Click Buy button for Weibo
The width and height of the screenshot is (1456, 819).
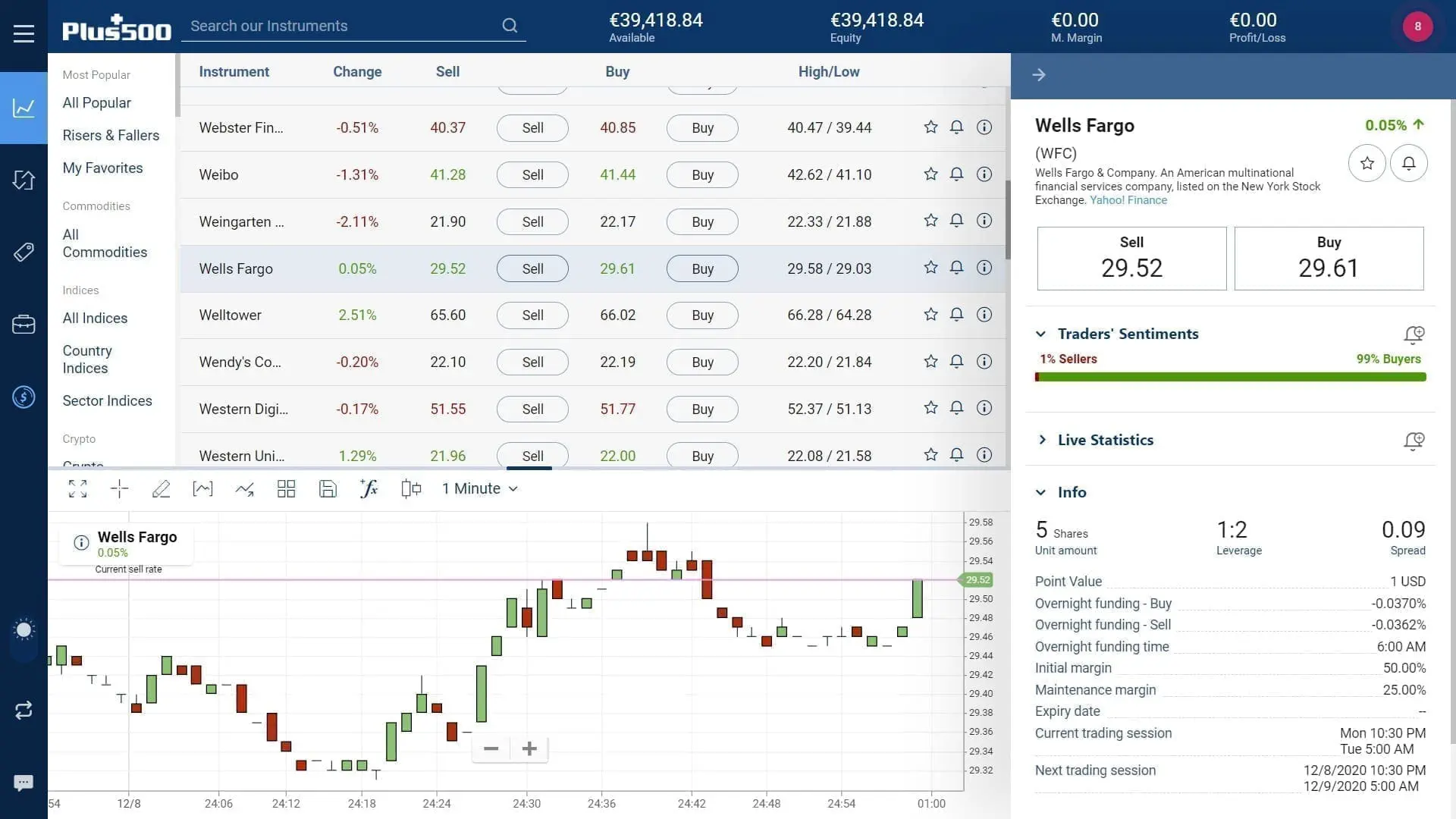(x=702, y=175)
